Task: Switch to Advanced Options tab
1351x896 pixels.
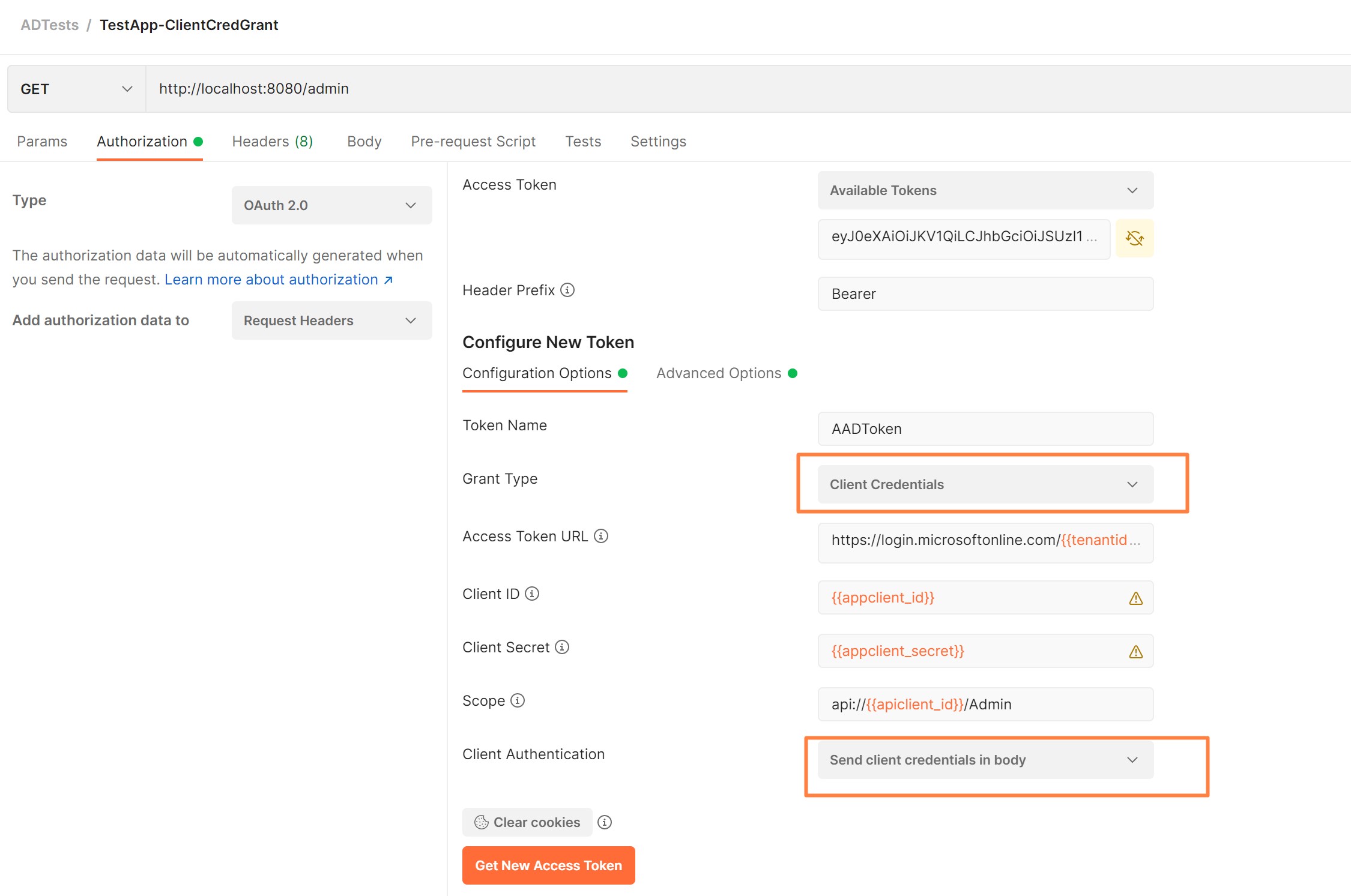Action: pos(727,373)
